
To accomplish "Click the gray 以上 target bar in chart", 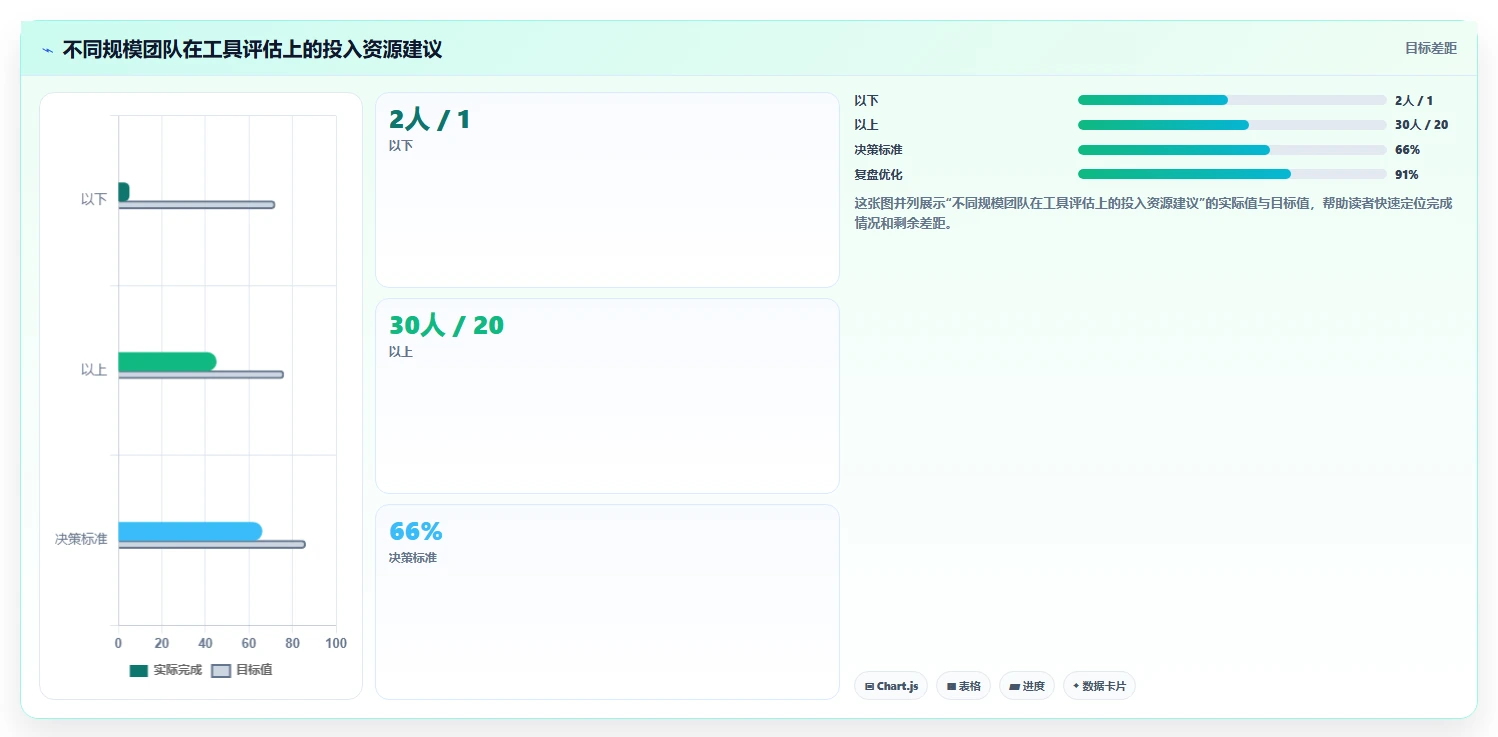I will coord(201,375).
